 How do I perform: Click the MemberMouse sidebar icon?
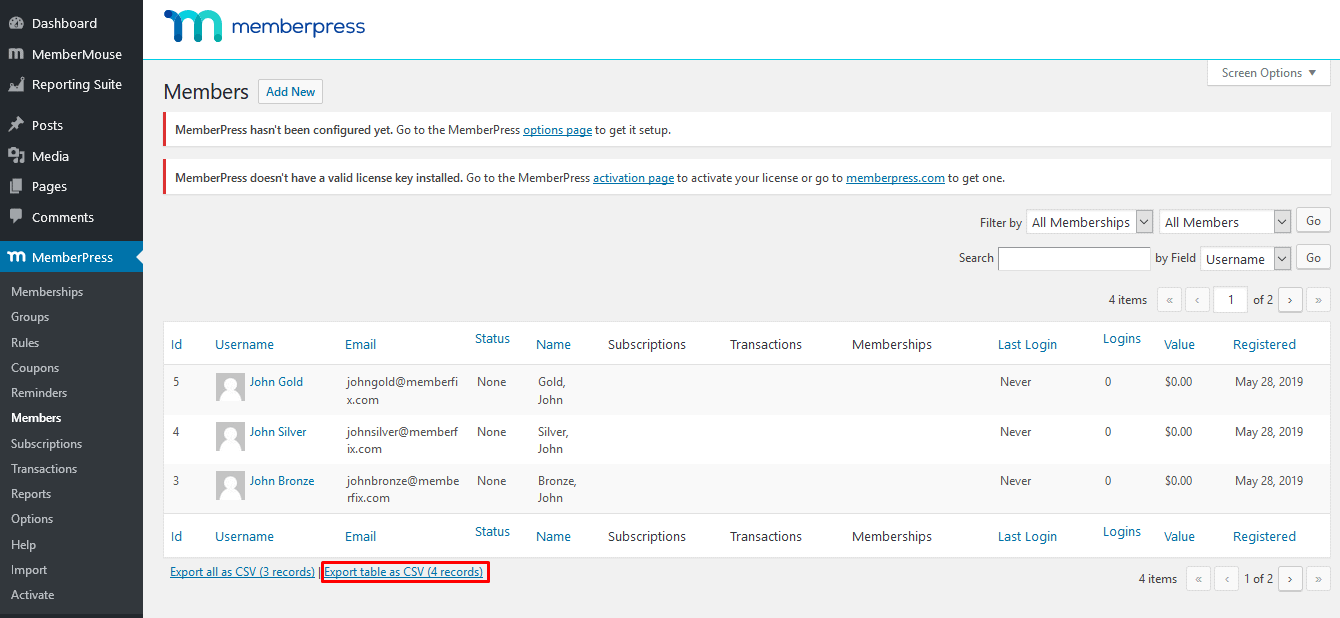click(x=16, y=54)
